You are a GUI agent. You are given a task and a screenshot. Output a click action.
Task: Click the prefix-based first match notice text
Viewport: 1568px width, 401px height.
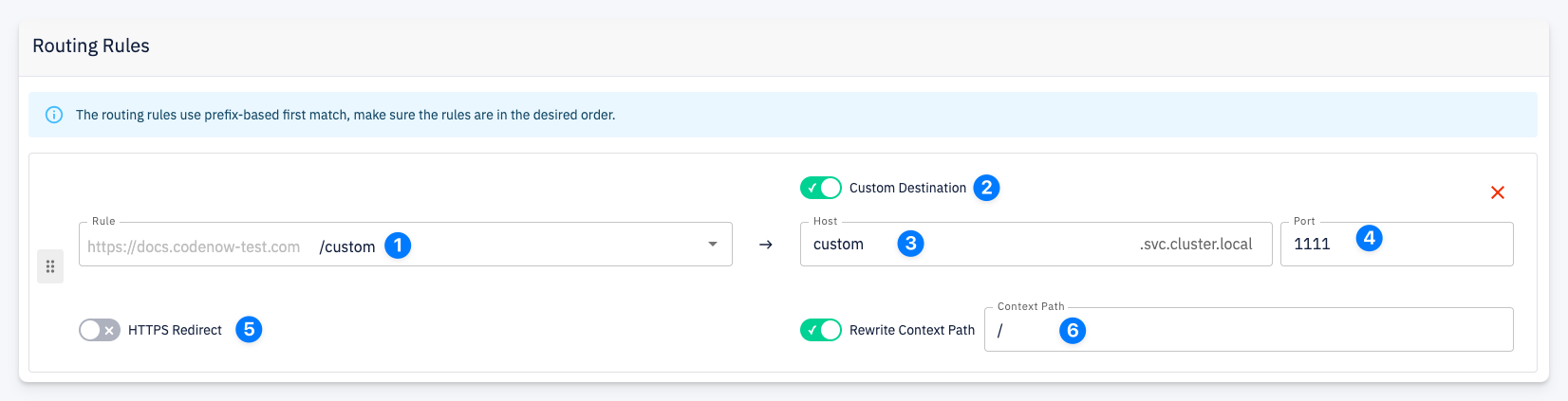coord(345,115)
